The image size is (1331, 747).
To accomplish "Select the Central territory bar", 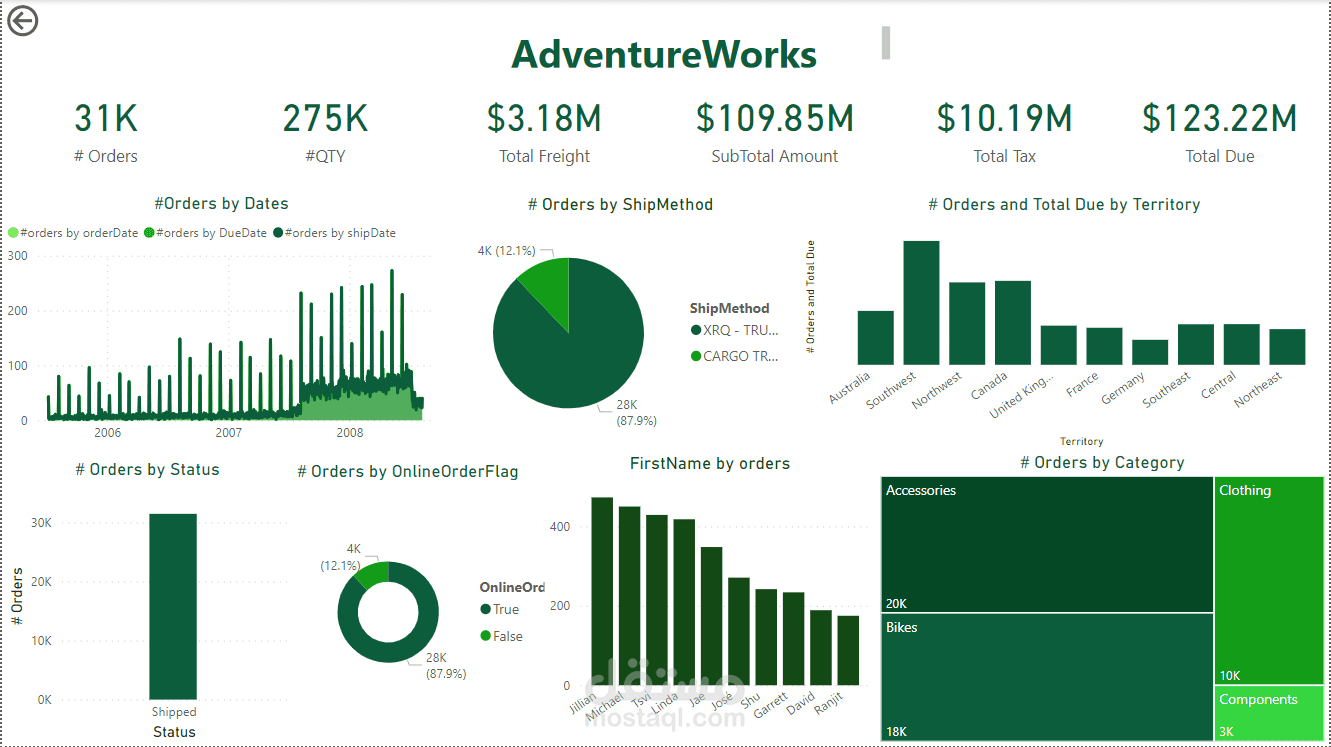I will tap(1242, 344).
